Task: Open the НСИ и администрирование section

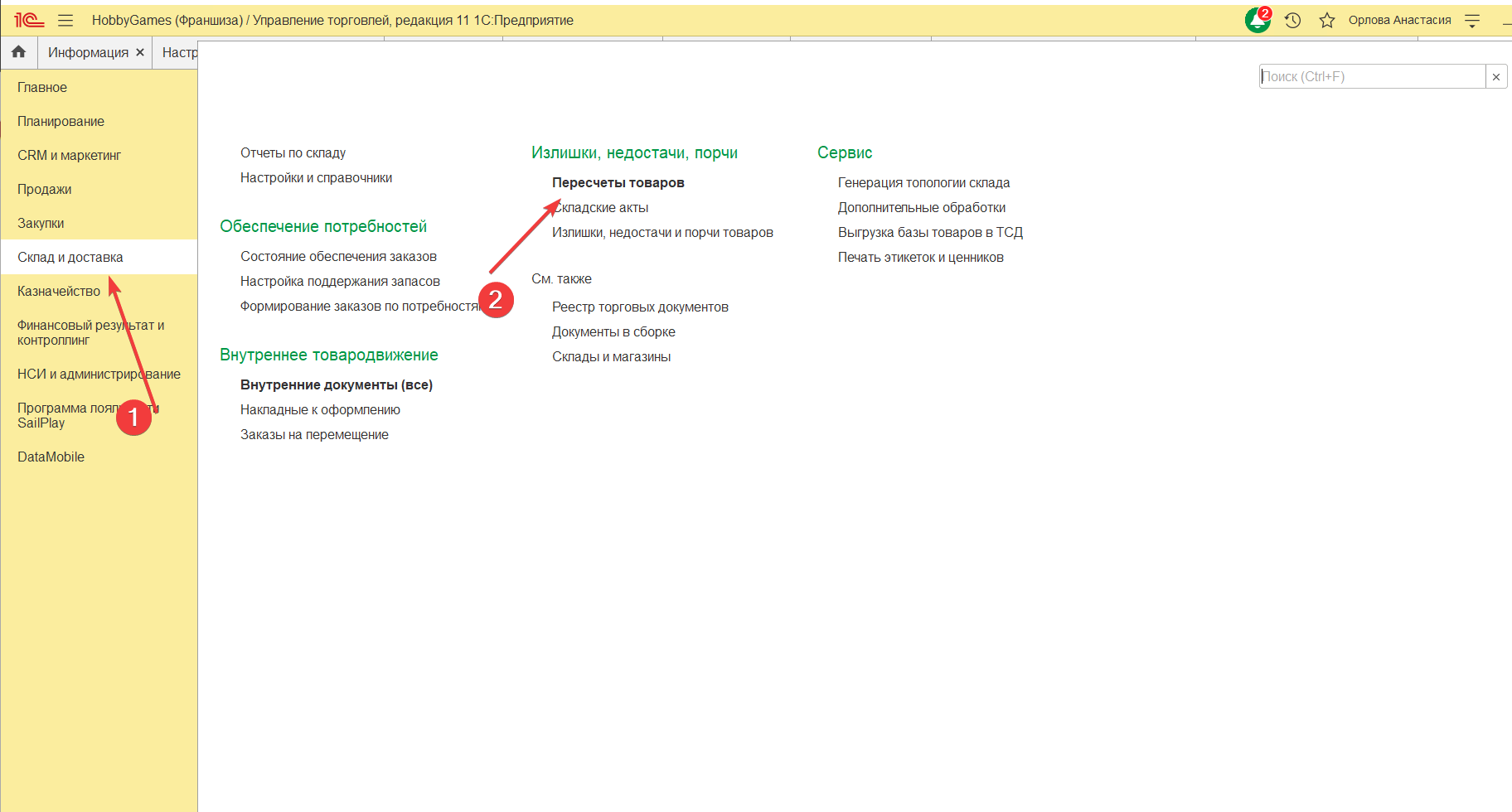Action: (99, 374)
